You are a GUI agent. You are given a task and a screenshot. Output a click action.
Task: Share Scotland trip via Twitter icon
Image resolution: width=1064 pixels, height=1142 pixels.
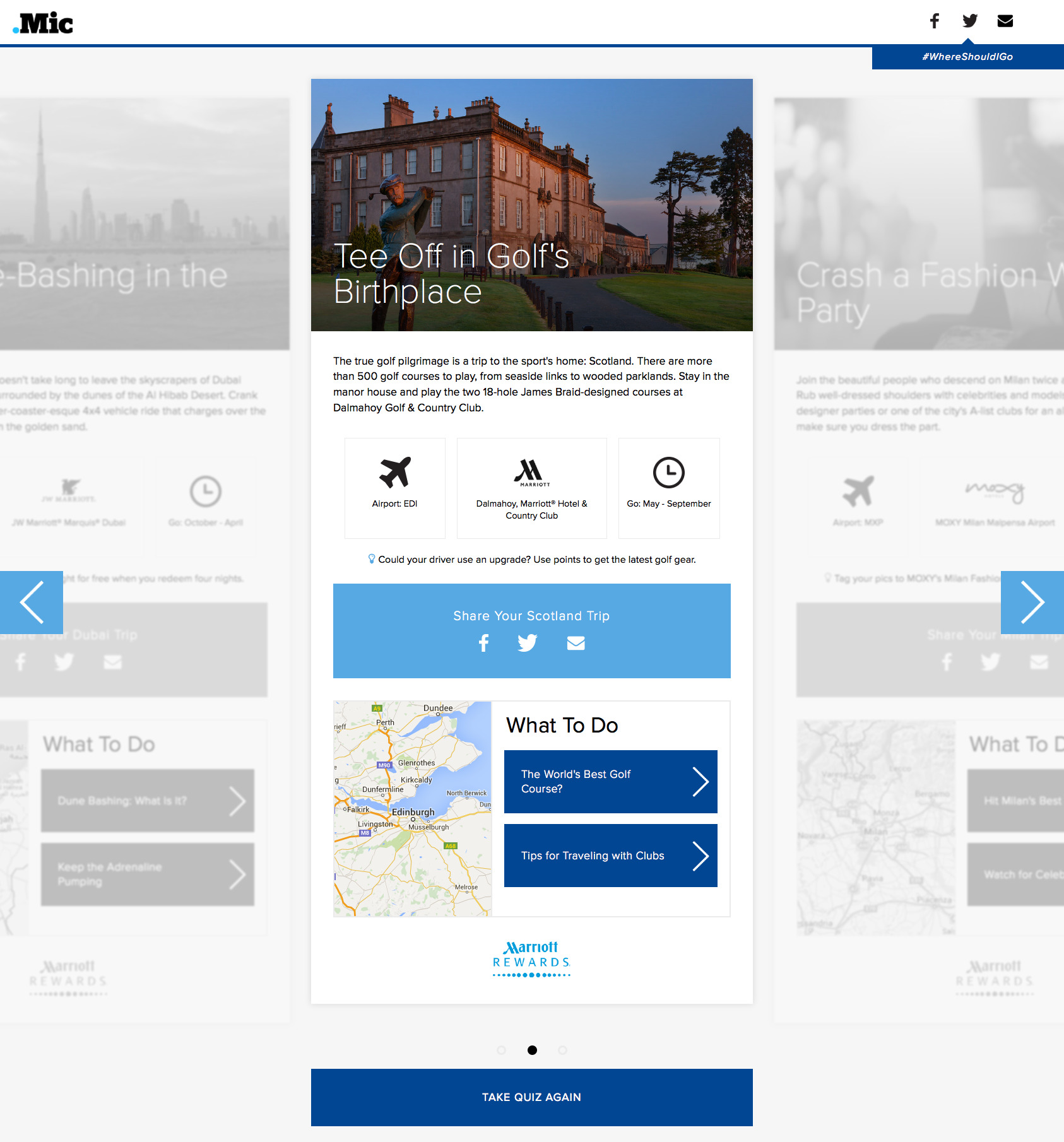click(x=528, y=643)
